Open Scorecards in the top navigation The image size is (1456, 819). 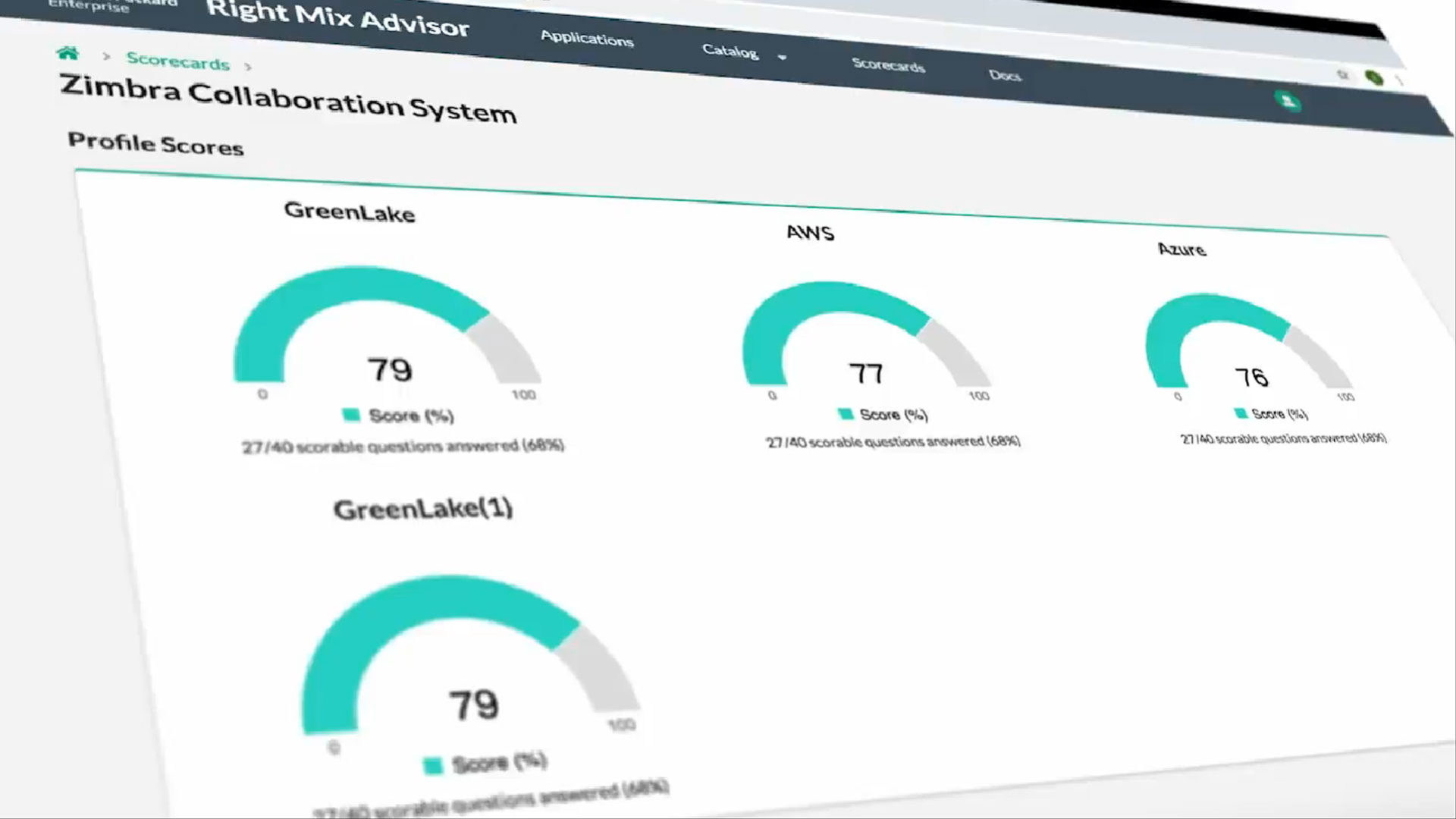(888, 65)
